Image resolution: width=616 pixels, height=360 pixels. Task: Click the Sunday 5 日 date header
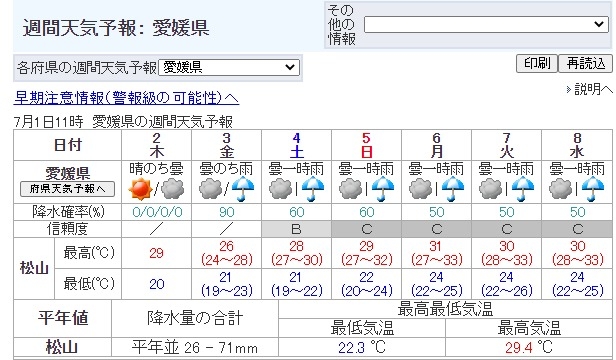[x=366, y=145]
